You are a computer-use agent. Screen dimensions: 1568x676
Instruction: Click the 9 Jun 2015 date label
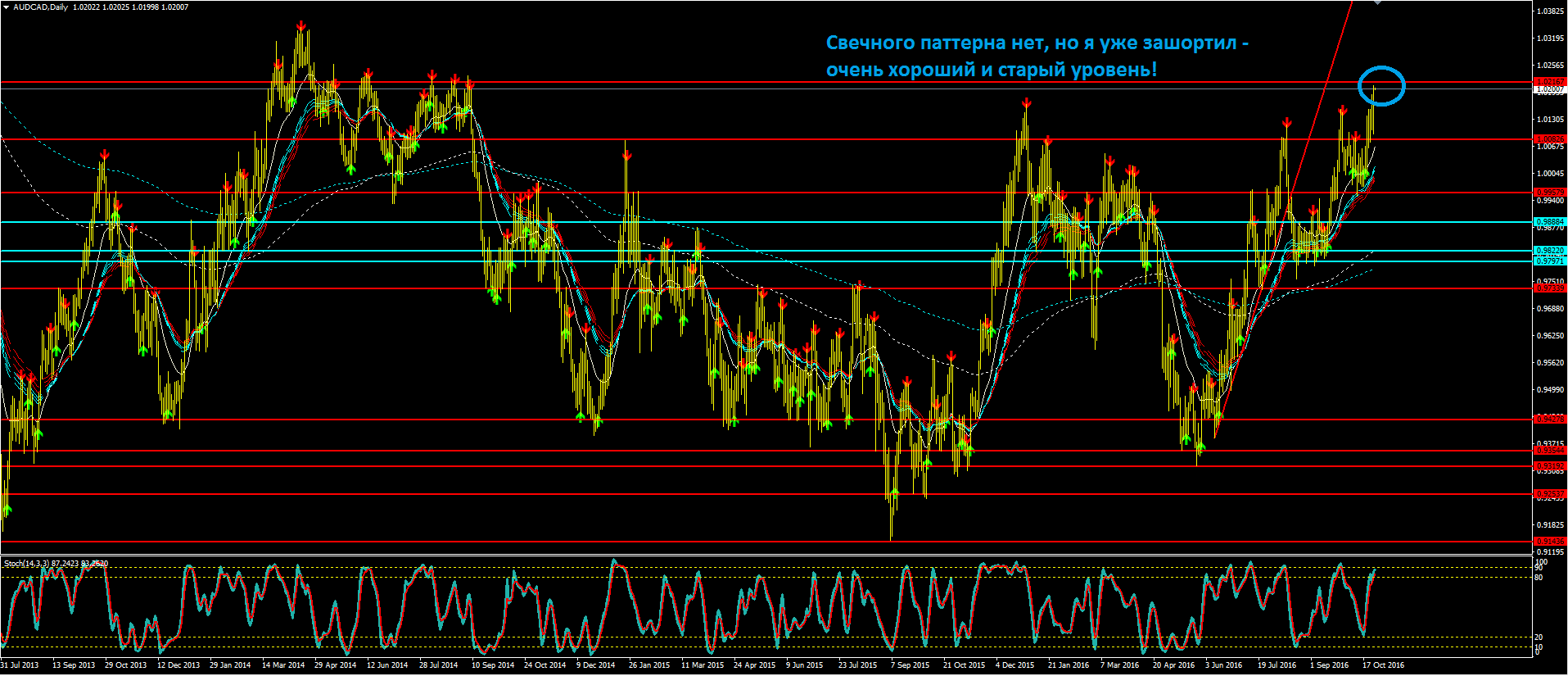[x=804, y=665]
